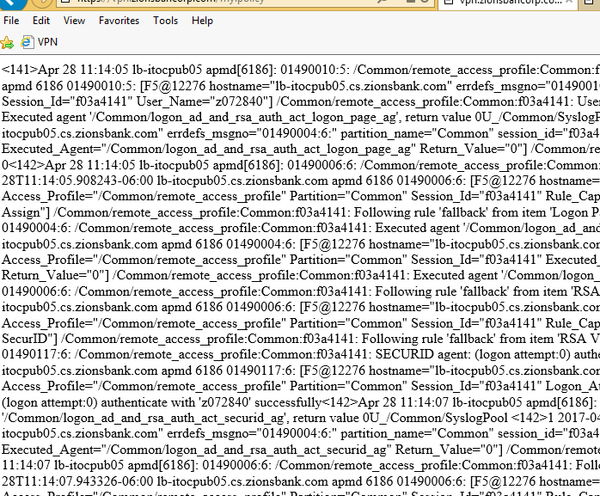The width and height of the screenshot is (600, 496).
Task: Click the log text '0<142>Apr 28 11:14:05'
Action: click(69, 165)
